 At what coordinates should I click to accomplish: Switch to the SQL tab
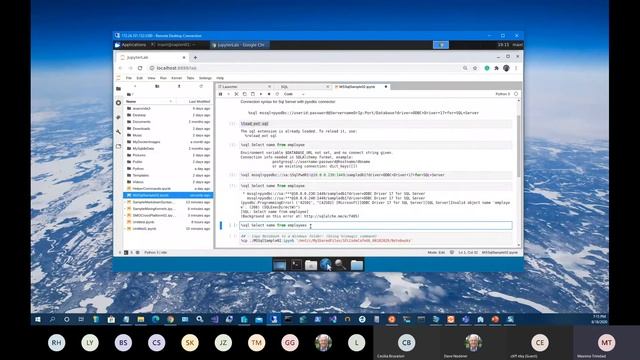click(302, 87)
